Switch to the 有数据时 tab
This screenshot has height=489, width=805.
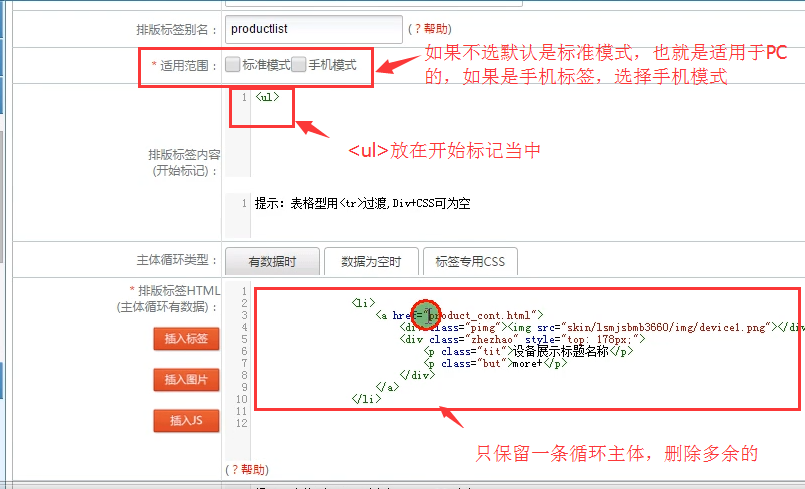[271, 261]
